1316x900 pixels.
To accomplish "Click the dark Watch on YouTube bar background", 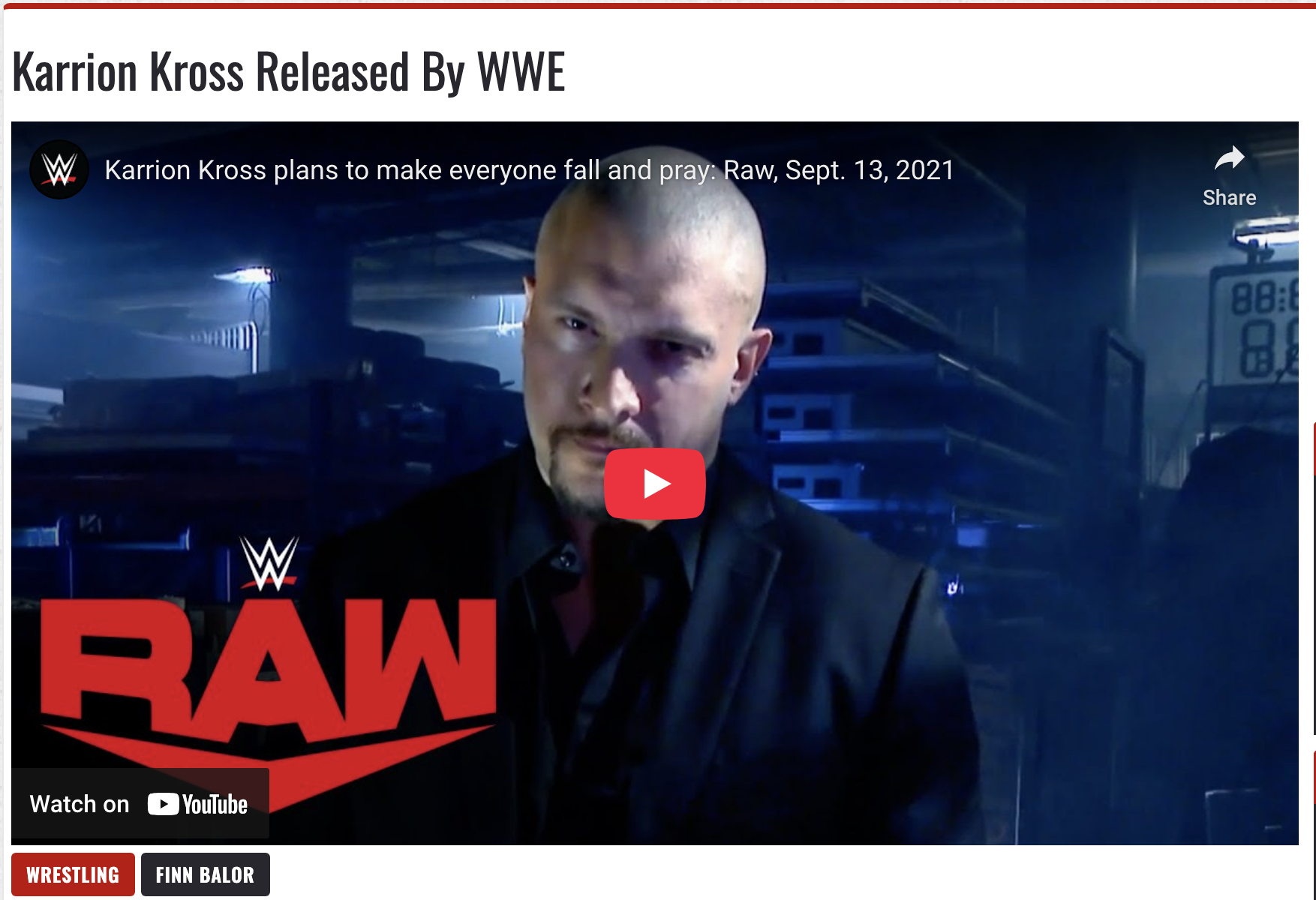I will pyautogui.click(x=140, y=803).
